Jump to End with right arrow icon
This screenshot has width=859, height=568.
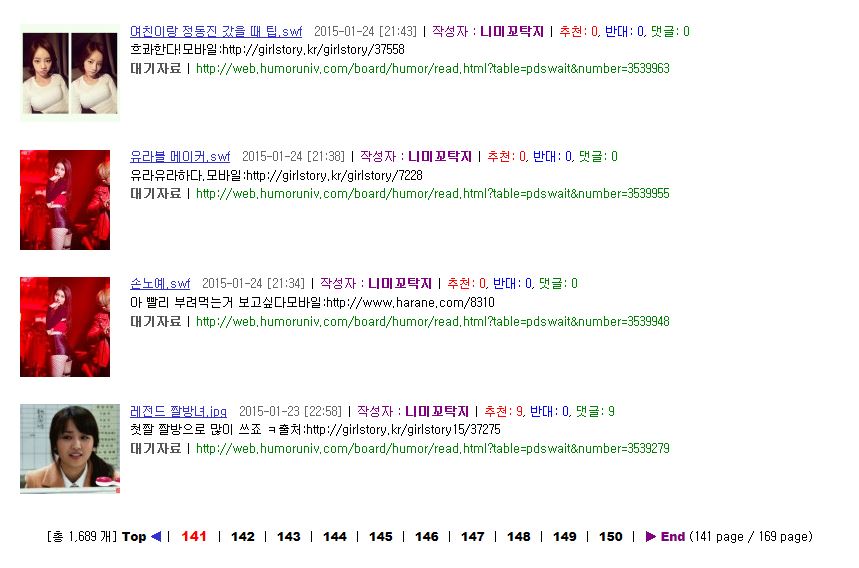point(665,537)
